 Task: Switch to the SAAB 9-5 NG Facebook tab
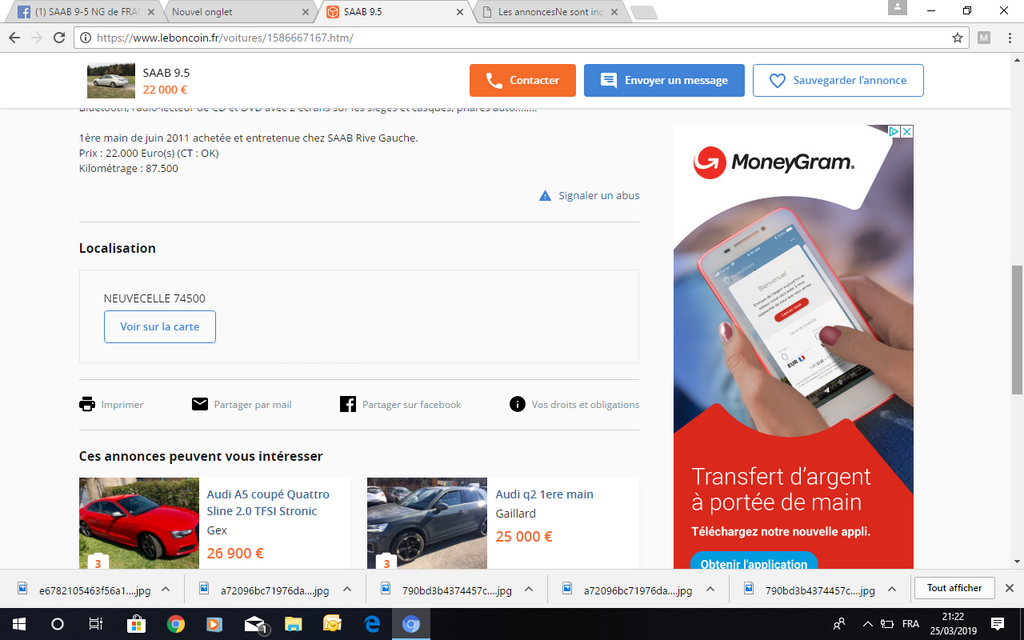coord(86,12)
